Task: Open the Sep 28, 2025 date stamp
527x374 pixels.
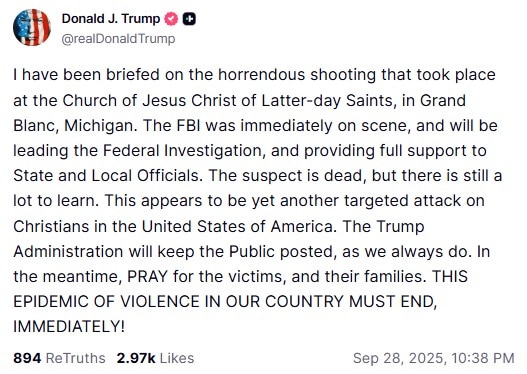Action: pyautogui.click(x=400, y=358)
